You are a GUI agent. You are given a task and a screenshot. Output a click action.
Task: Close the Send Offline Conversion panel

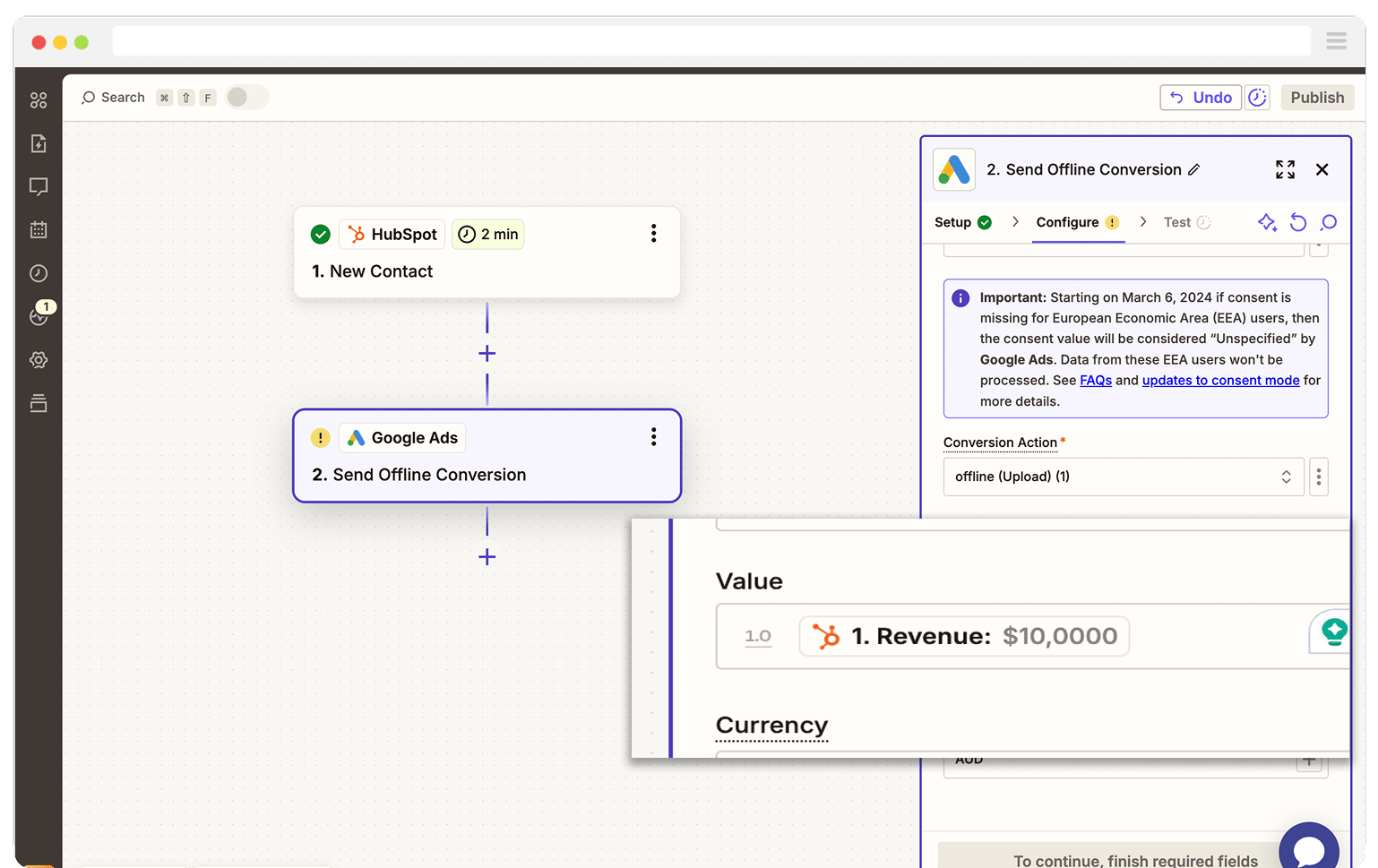pos(1322,169)
